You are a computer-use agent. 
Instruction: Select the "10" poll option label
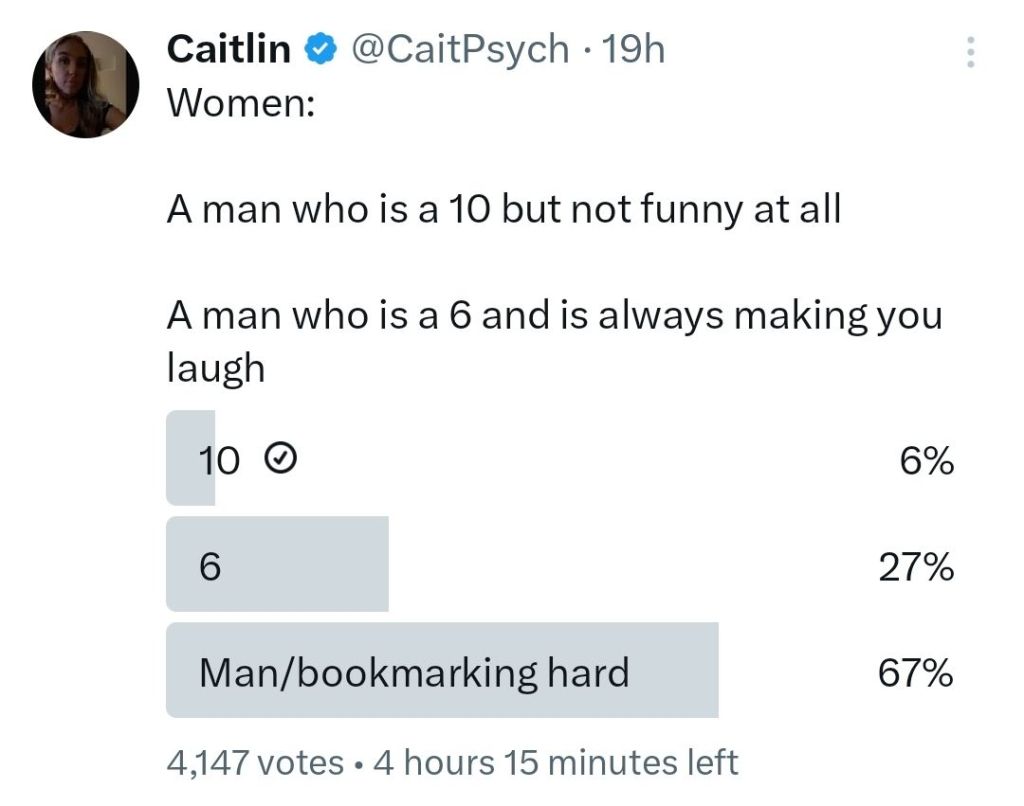[x=219, y=461]
